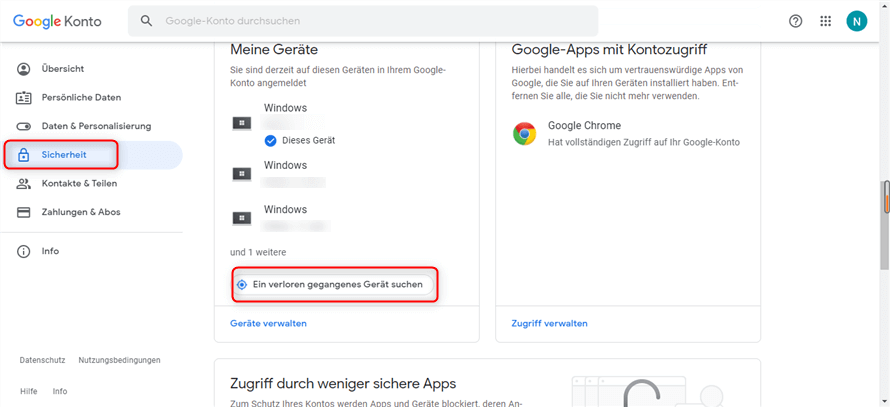Viewport: 890px width, 407px height.
Task: Click the Google Chrome app icon
Action: 524,134
